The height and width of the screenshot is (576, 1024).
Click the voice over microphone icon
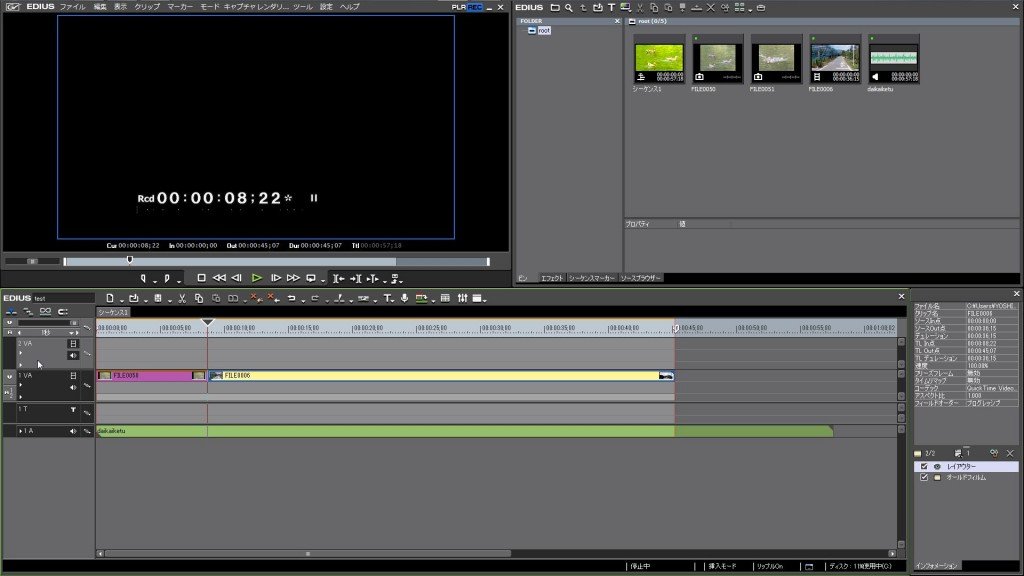(404, 298)
